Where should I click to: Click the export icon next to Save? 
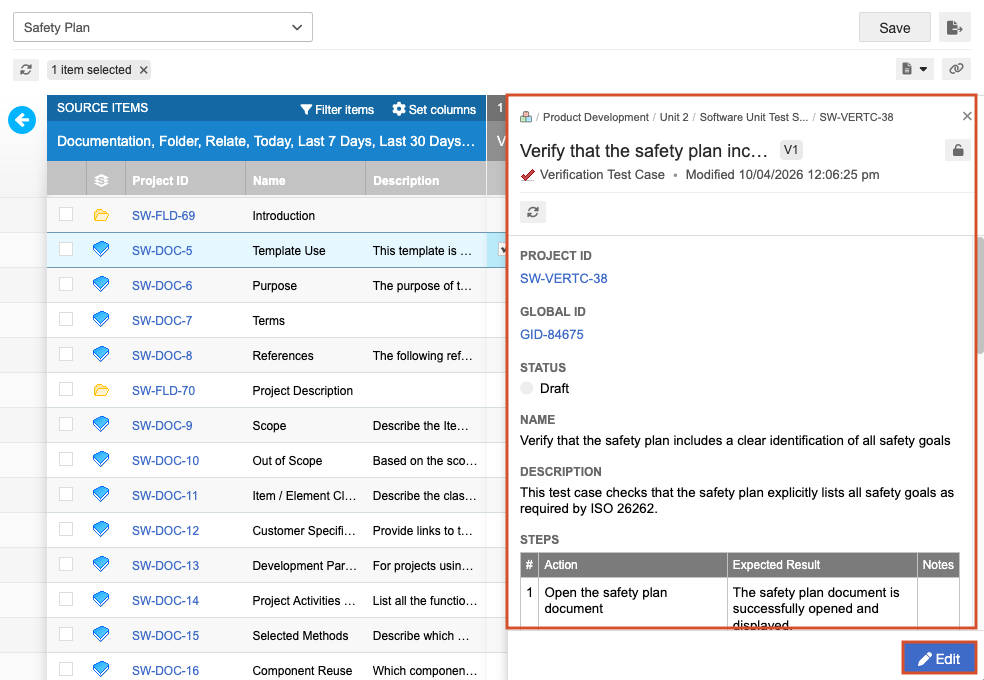pyautogui.click(x=955, y=28)
